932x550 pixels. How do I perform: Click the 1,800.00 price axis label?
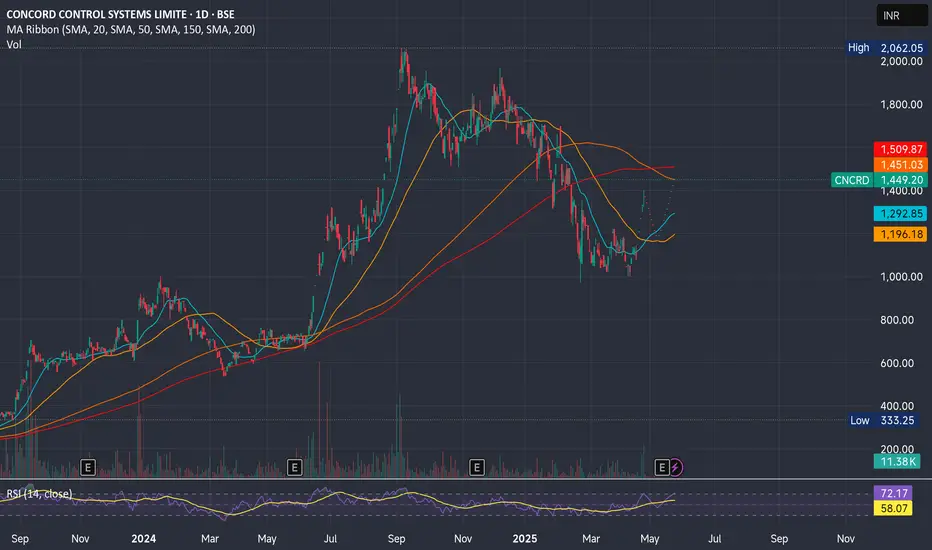click(901, 105)
